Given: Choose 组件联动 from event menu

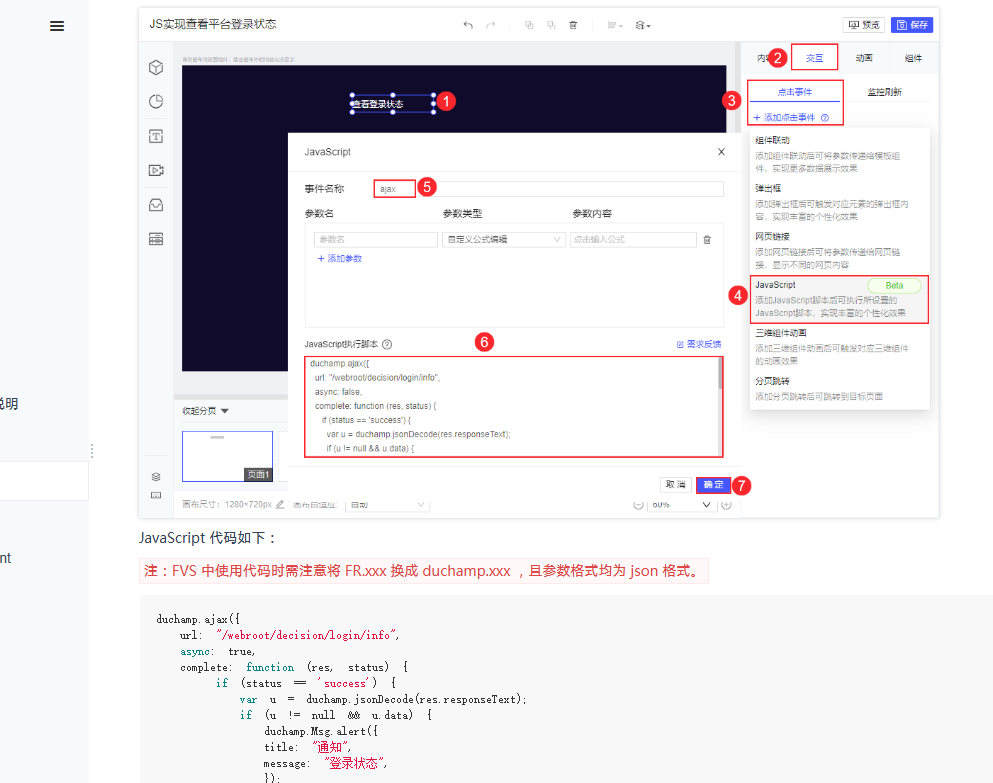Looking at the screenshot, I should (x=840, y=154).
